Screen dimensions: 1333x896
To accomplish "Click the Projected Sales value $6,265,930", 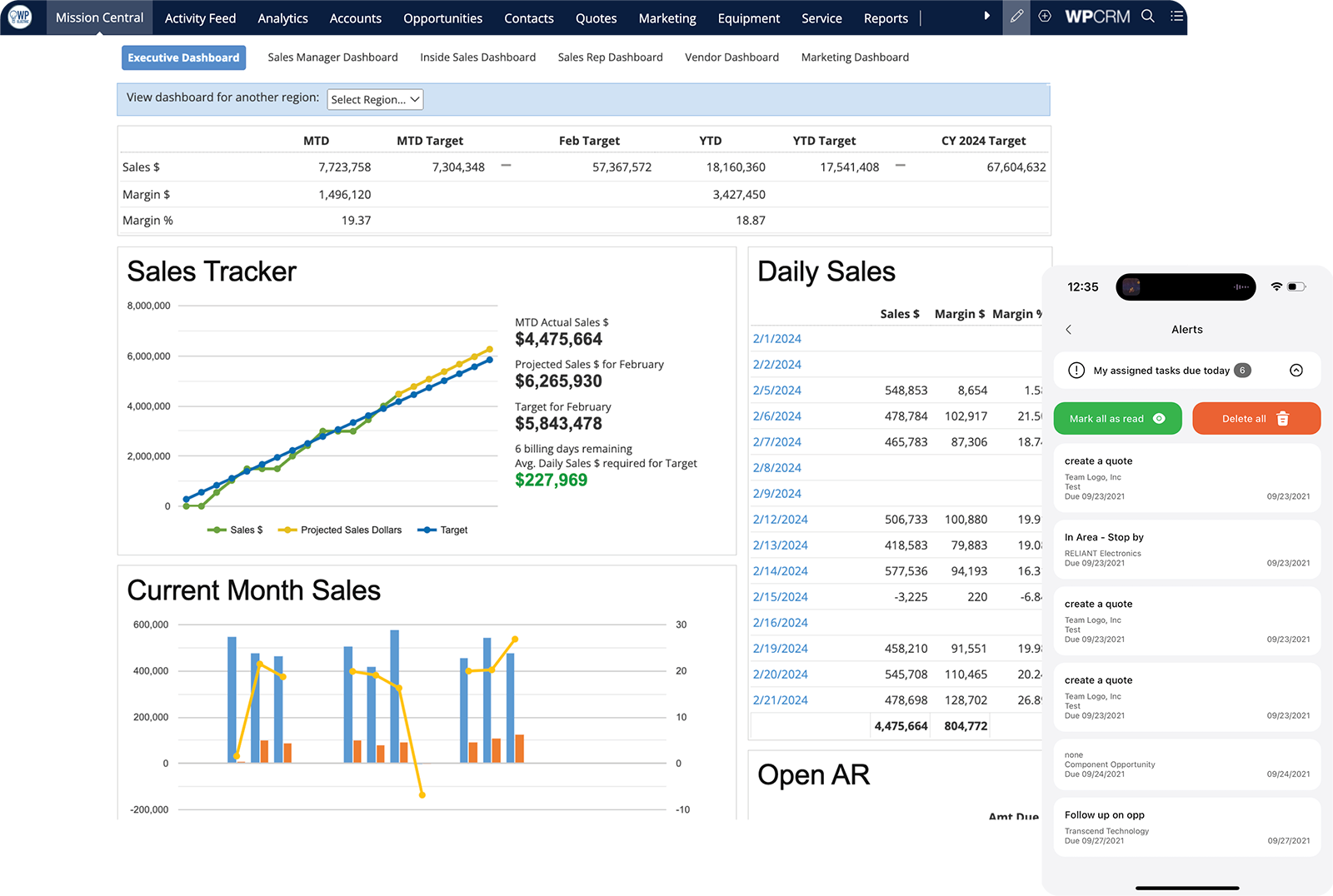I will (x=558, y=381).
